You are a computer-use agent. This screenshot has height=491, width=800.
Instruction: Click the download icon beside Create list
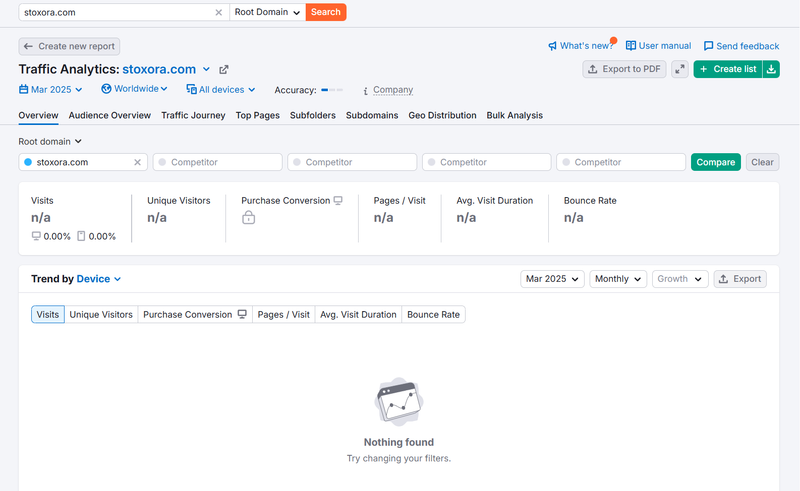771,69
